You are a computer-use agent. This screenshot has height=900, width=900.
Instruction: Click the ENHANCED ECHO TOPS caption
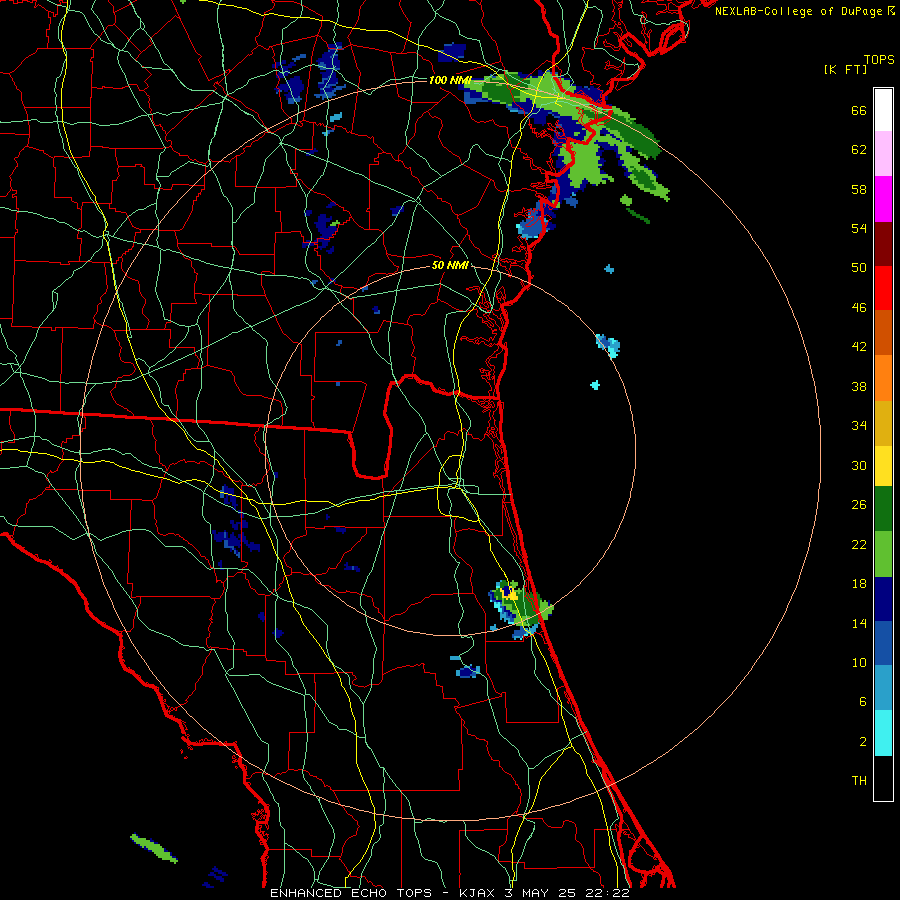click(351, 893)
